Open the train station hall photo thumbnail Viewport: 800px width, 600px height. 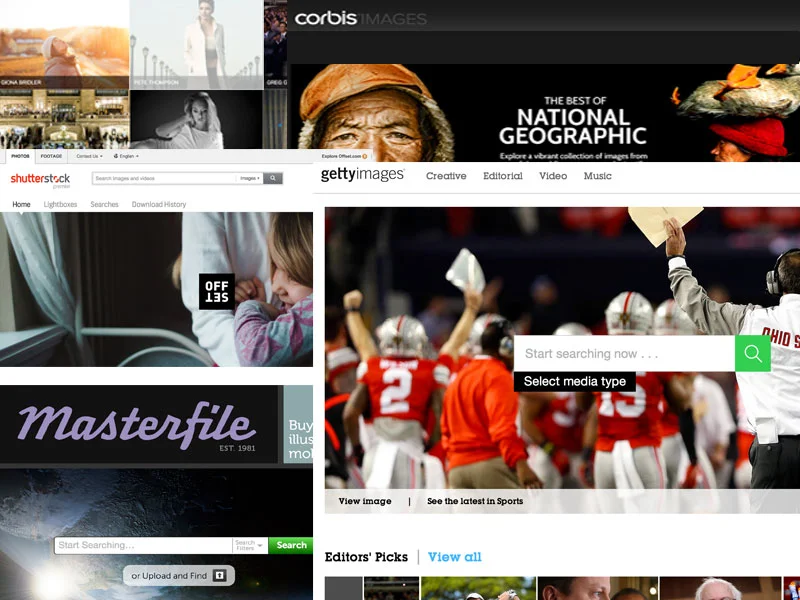[64, 119]
